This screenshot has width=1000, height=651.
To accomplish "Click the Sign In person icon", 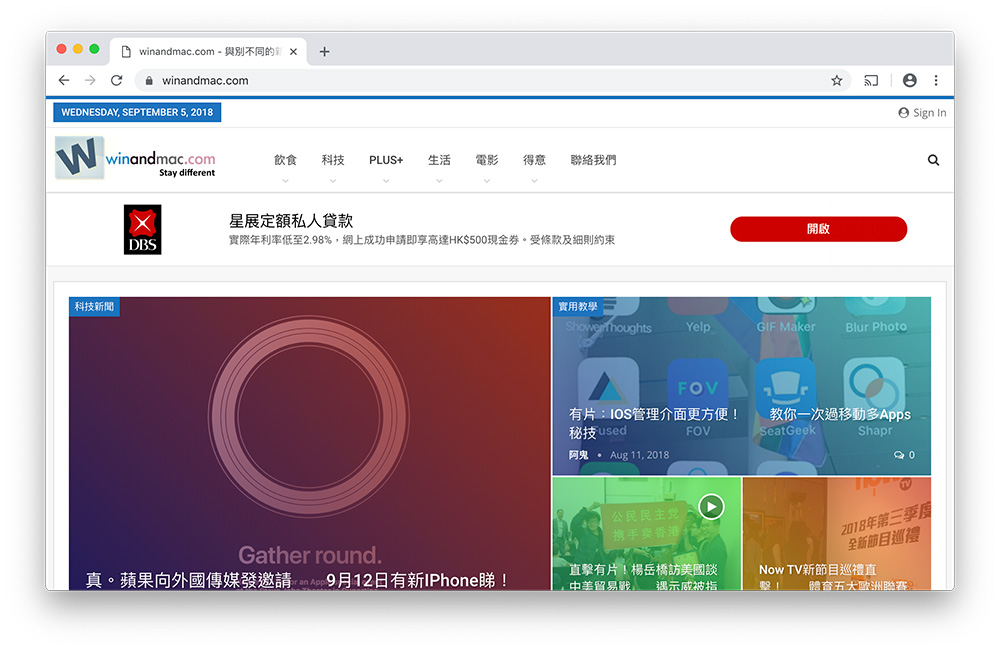I will (x=903, y=112).
